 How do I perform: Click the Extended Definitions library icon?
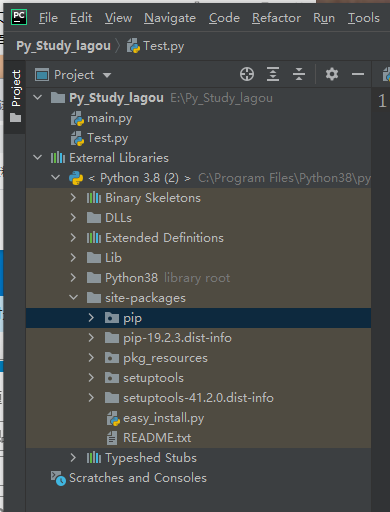[94, 238]
